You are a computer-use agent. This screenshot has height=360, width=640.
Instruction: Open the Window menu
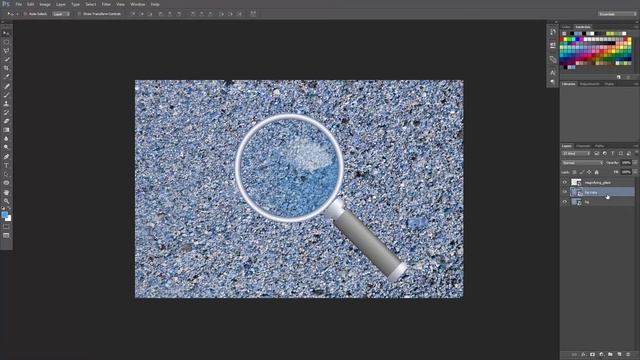coord(138,4)
